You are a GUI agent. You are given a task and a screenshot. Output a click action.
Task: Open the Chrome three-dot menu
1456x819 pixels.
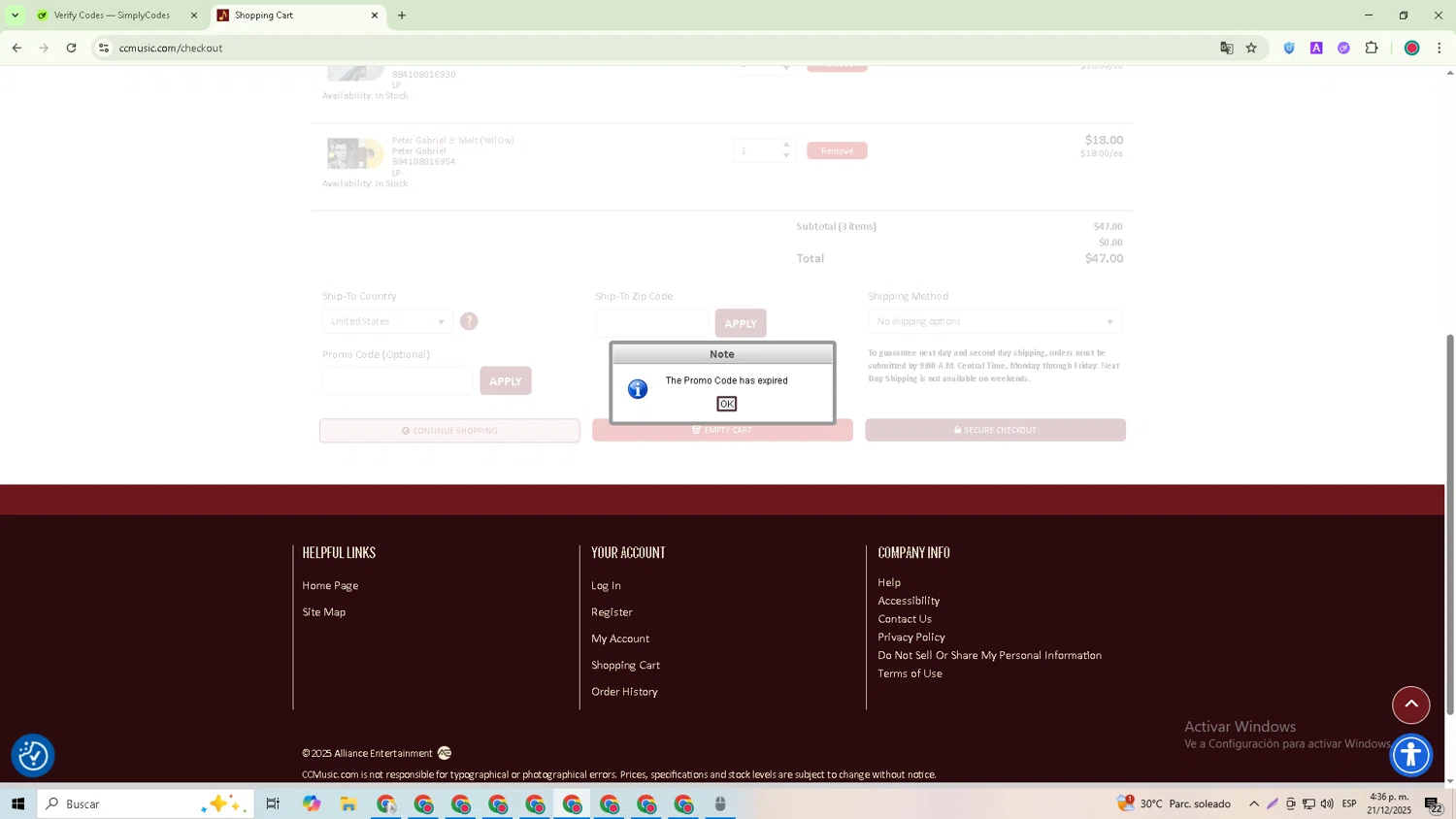1439,48
